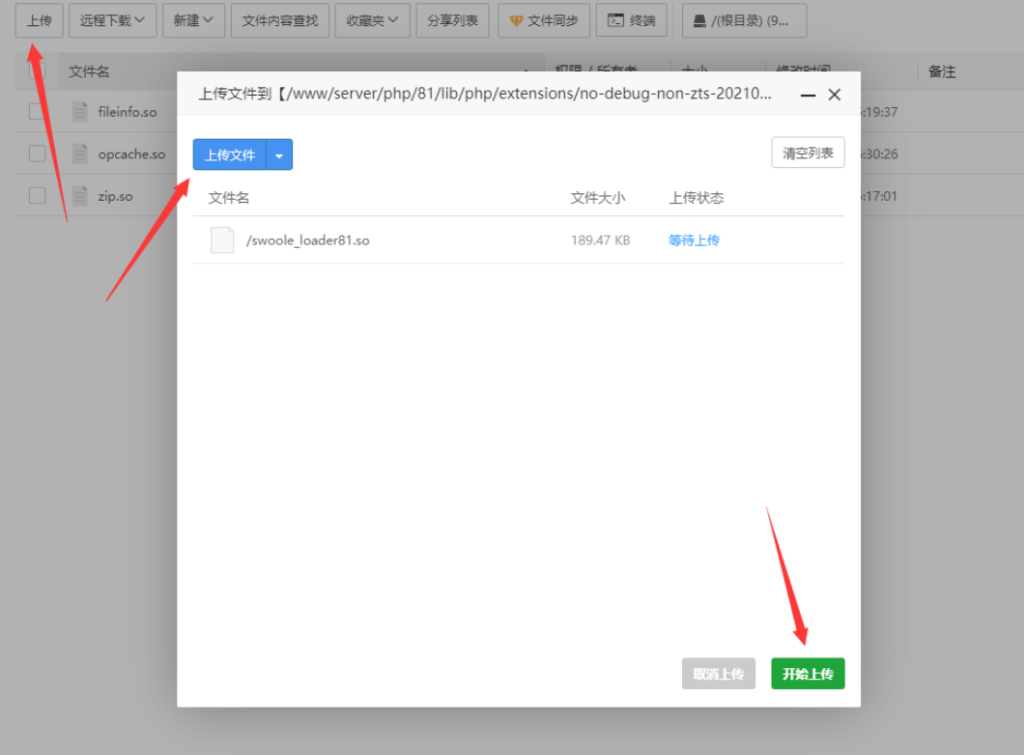Click the 等待上传 status link
The image size is (1024, 755).
click(694, 240)
